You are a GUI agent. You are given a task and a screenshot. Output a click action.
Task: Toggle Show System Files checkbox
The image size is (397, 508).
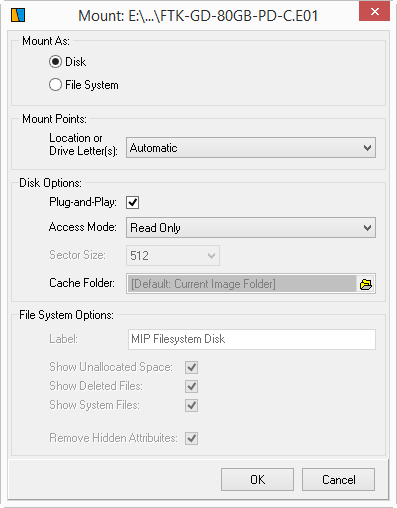tap(191, 405)
